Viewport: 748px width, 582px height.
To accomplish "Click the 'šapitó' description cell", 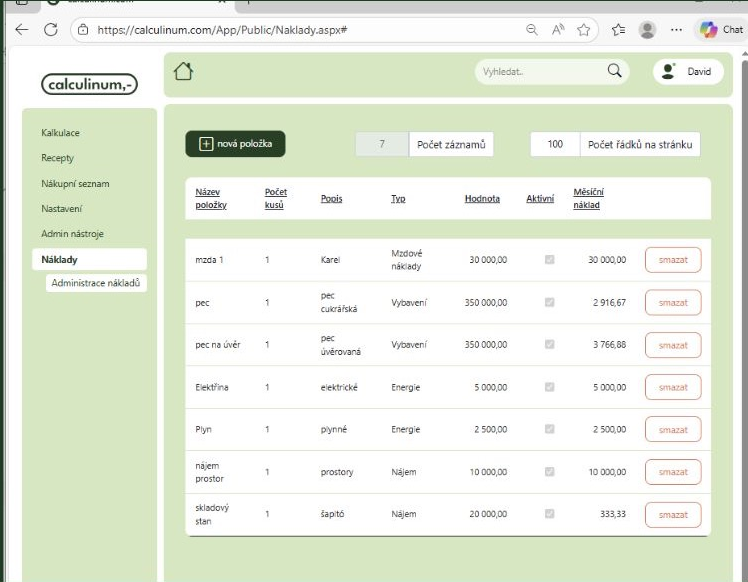I will (x=332, y=514).
